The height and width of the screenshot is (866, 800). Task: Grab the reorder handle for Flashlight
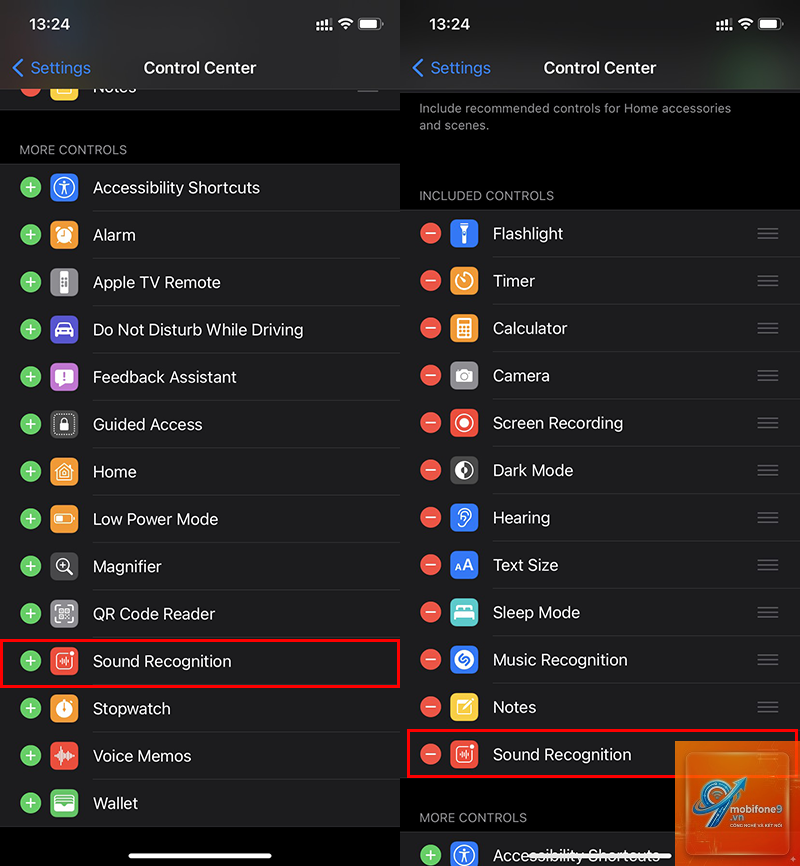click(x=768, y=234)
